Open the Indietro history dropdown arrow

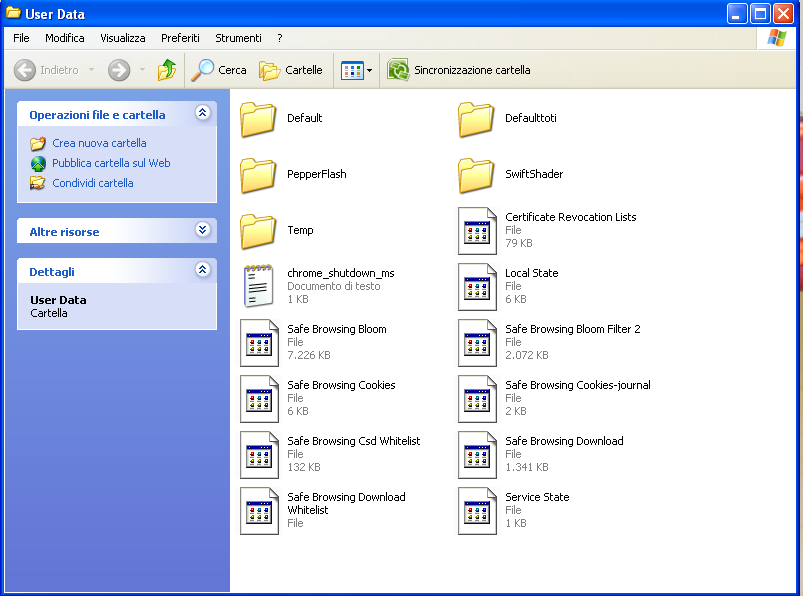[91, 70]
